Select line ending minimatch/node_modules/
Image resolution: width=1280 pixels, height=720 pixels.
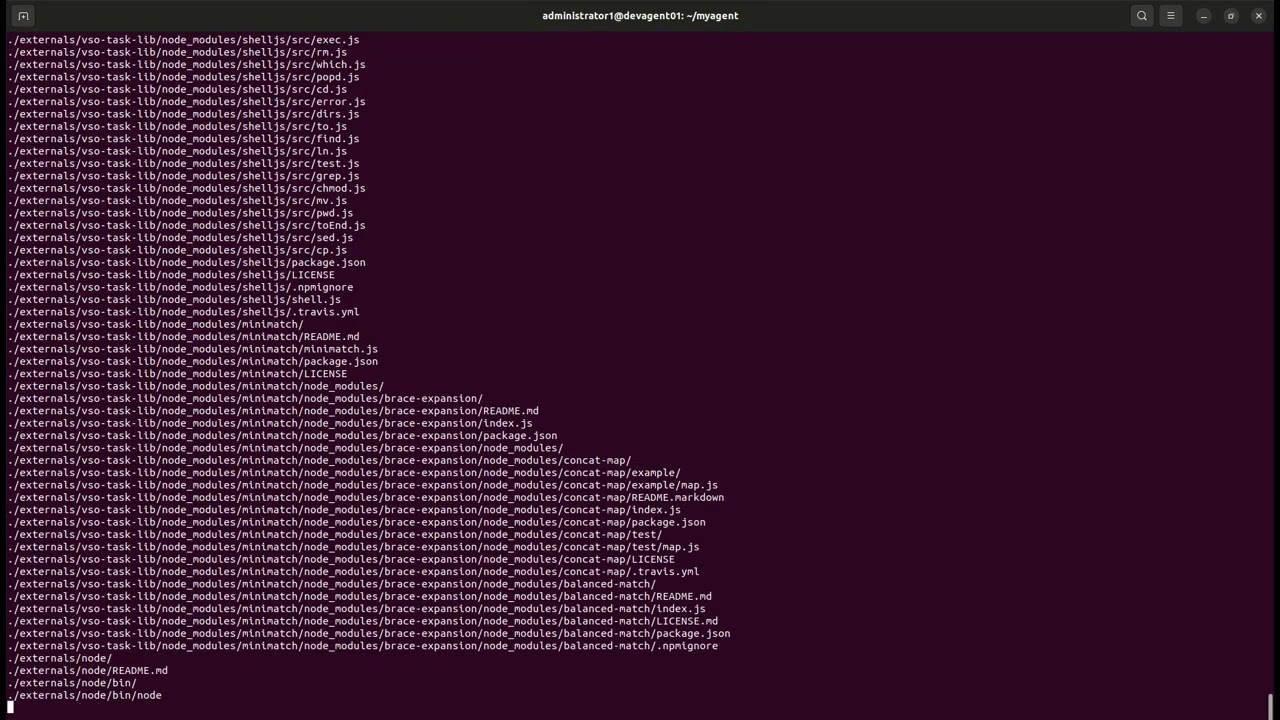(x=196, y=386)
